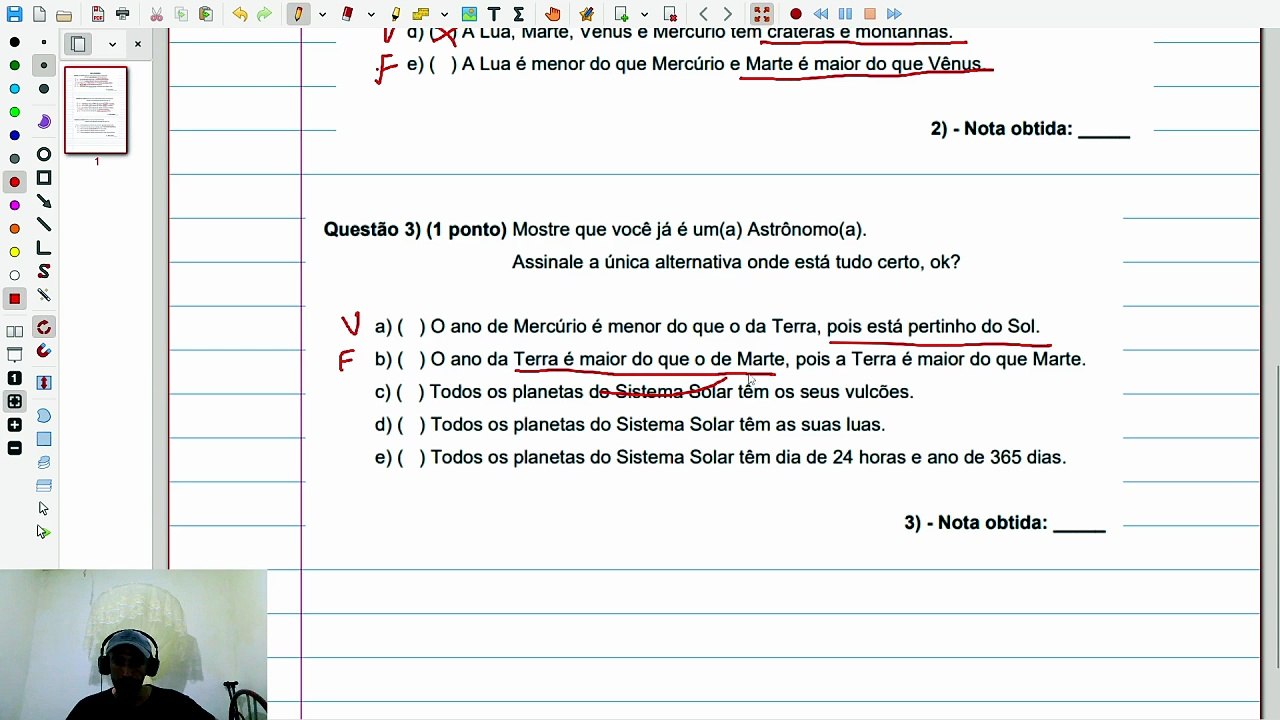The width and height of the screenshot is (1280, 720).
Task: Export the document as PDF
Action: [x=98, y=14]
